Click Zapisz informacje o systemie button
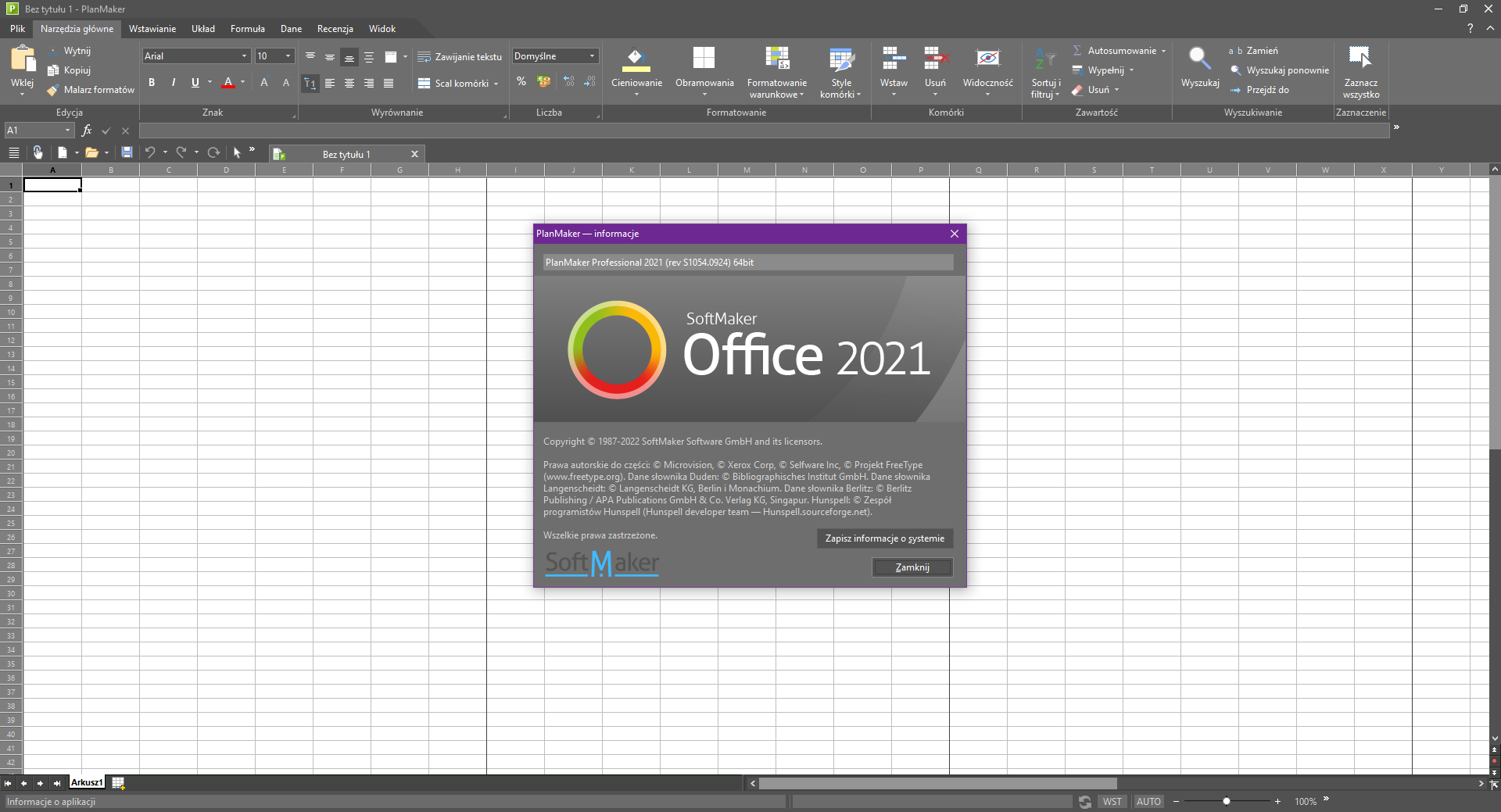 tap(885, 538)
